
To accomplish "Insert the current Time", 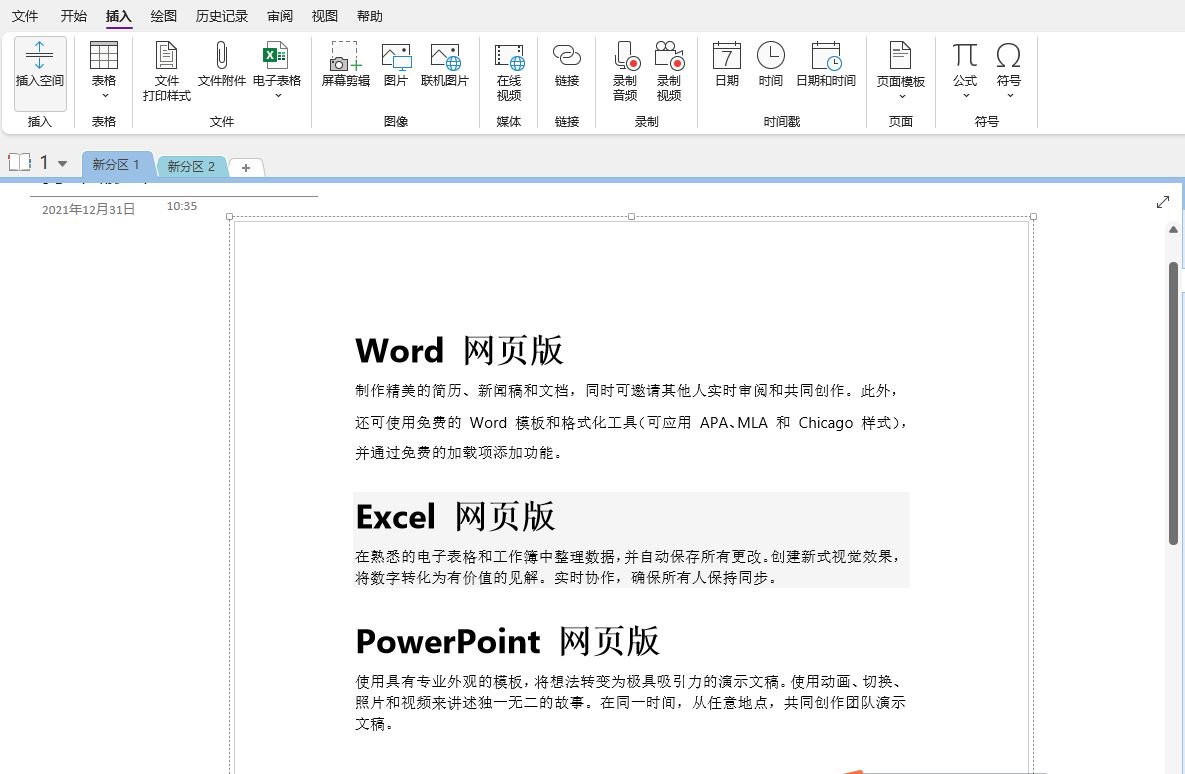I will tap(770, 65).
